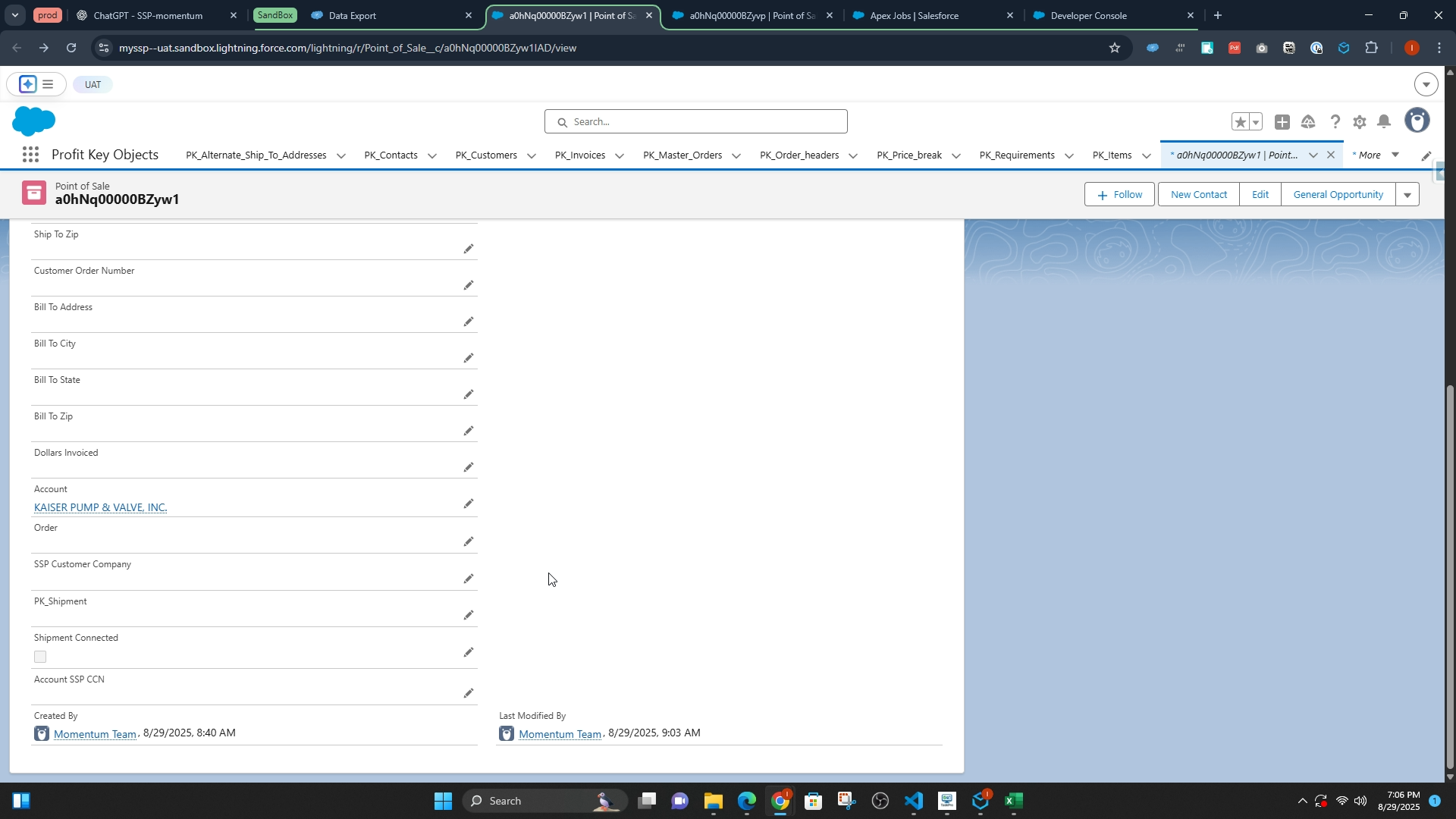Click the Salesforce Help question mark icon

pyautogui.click(x=1335, y=122)
